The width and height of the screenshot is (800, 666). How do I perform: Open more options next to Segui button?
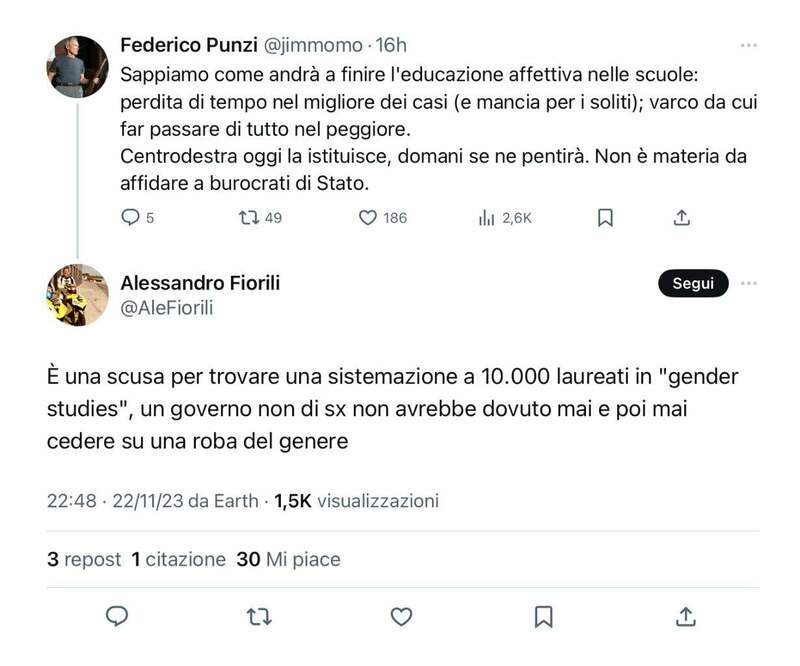click(748, 283)
